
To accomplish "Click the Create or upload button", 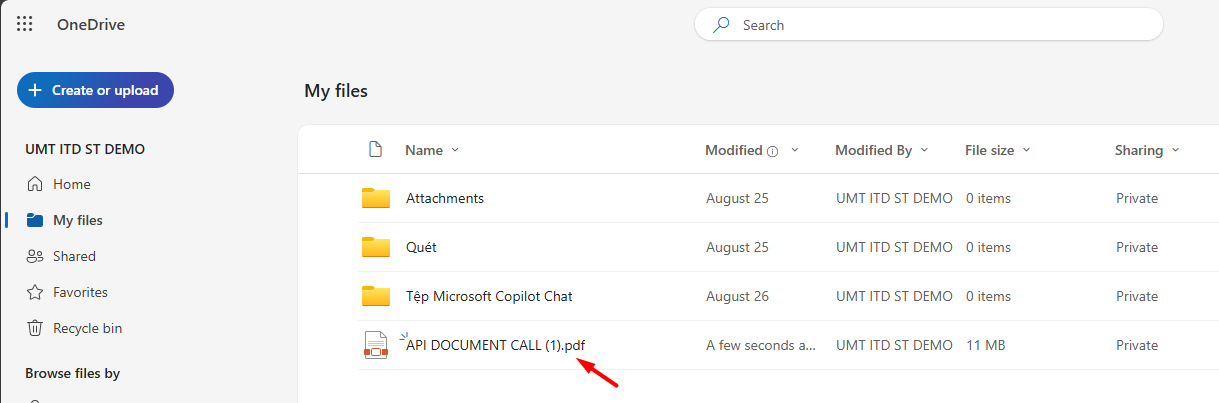I will [95, 90].
